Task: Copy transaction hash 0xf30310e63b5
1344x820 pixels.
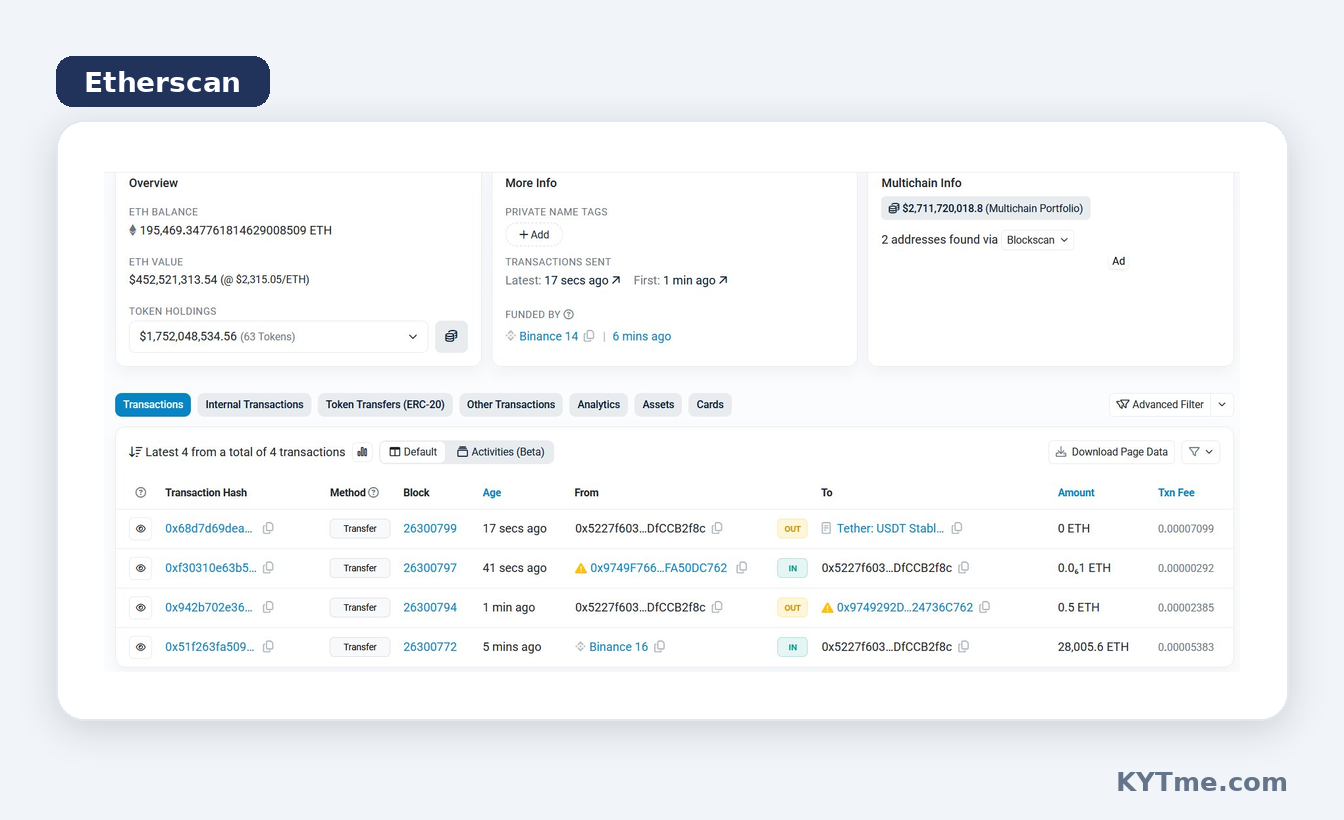Action: (268, 568)
